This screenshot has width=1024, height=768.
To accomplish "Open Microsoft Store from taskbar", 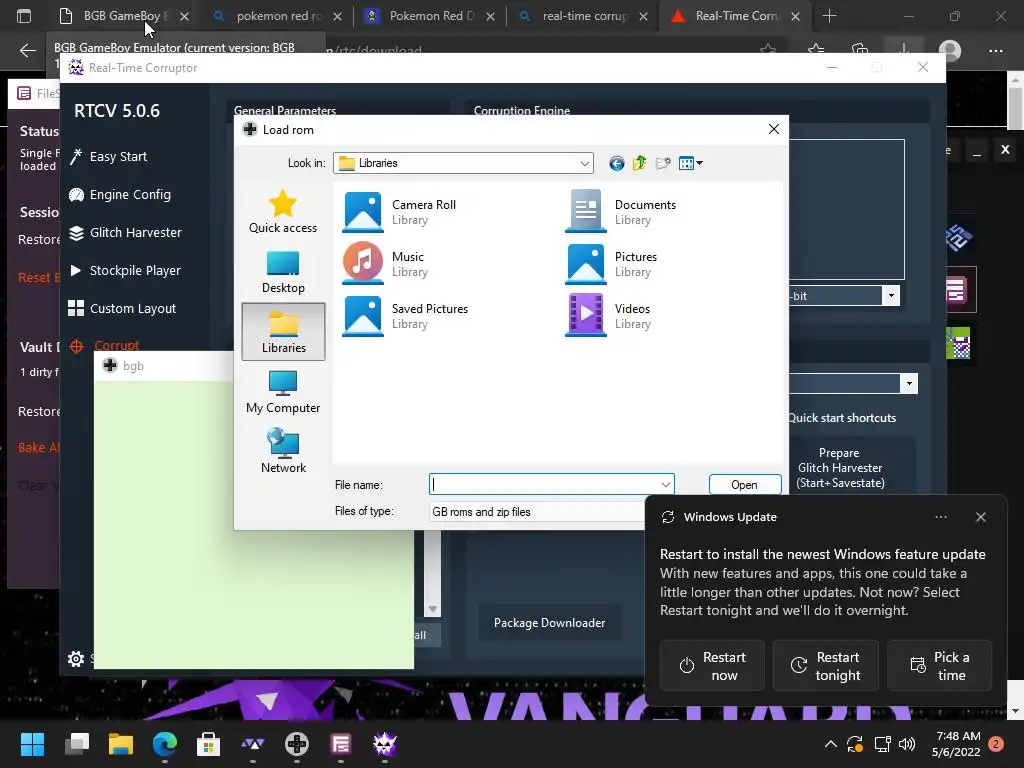I will 208,744.
